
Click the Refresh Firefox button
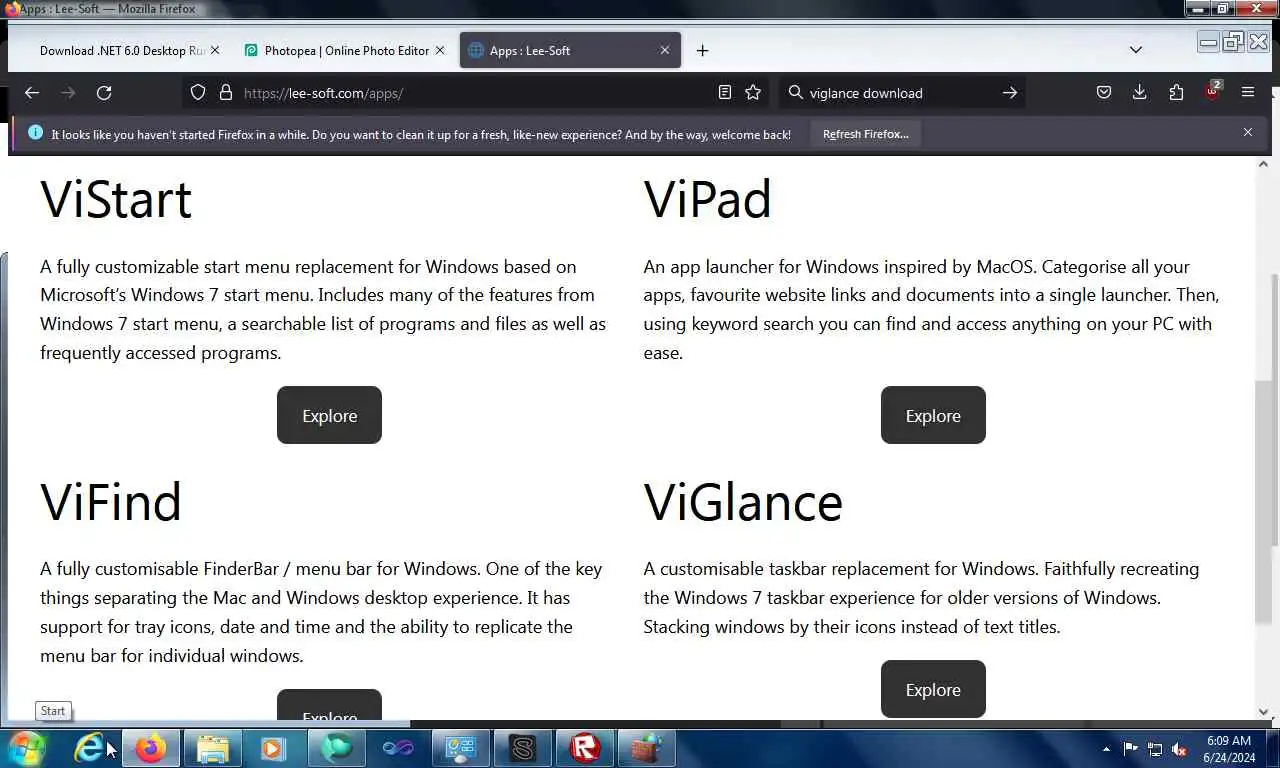[866, 134]
